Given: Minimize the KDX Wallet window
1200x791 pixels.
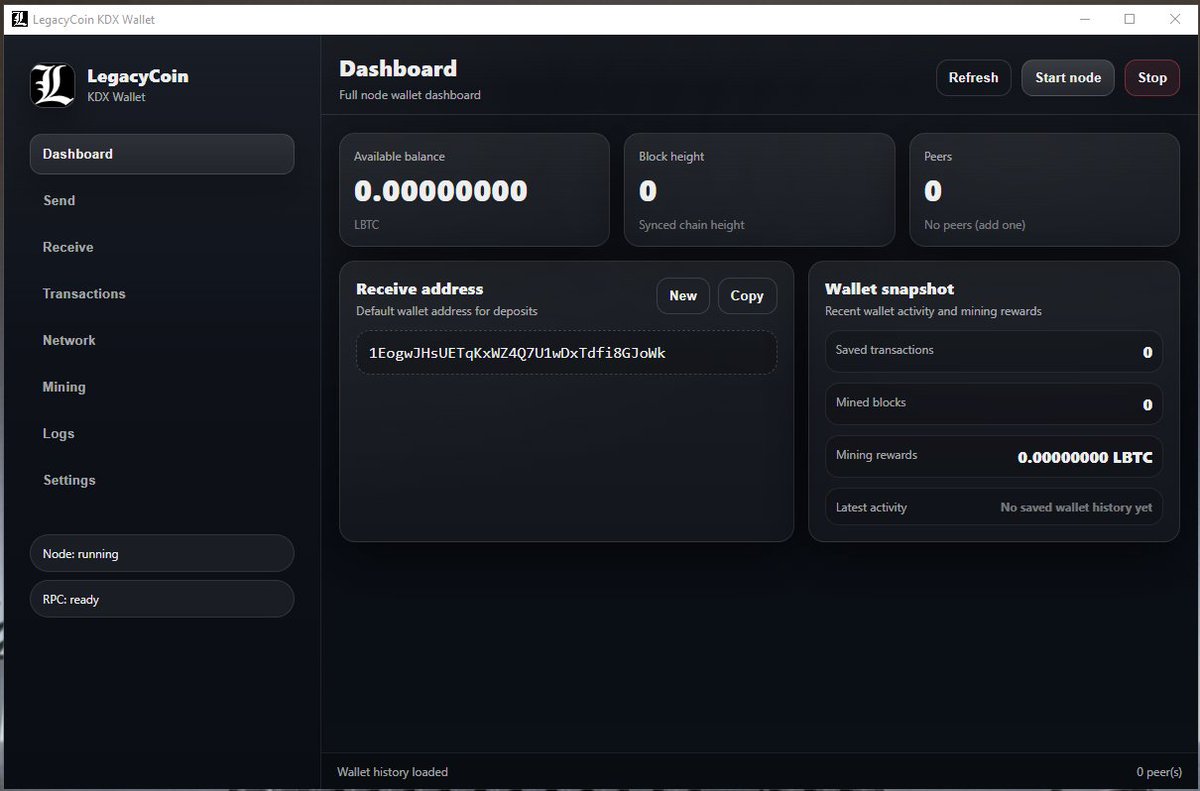Looking at the screenshot, I should pos(1086,19).
